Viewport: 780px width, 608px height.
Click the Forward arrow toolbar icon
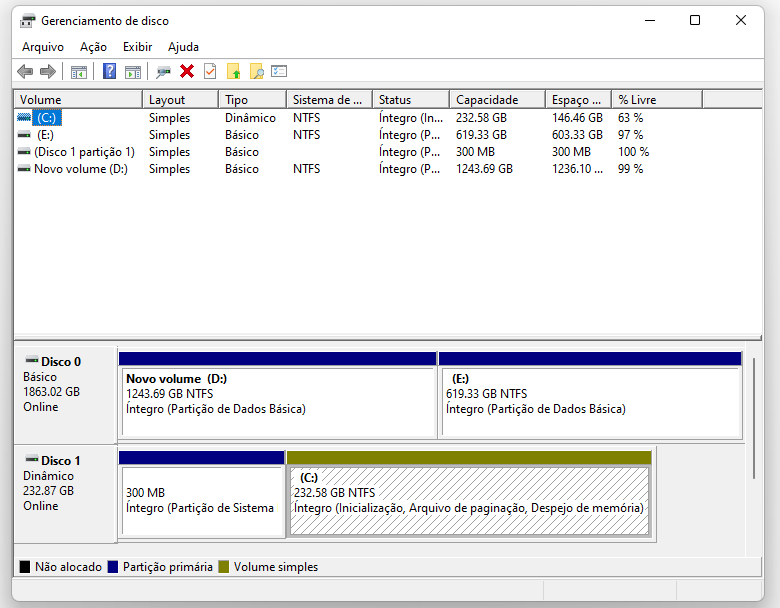pyautogui.click(x=48, y=72)
